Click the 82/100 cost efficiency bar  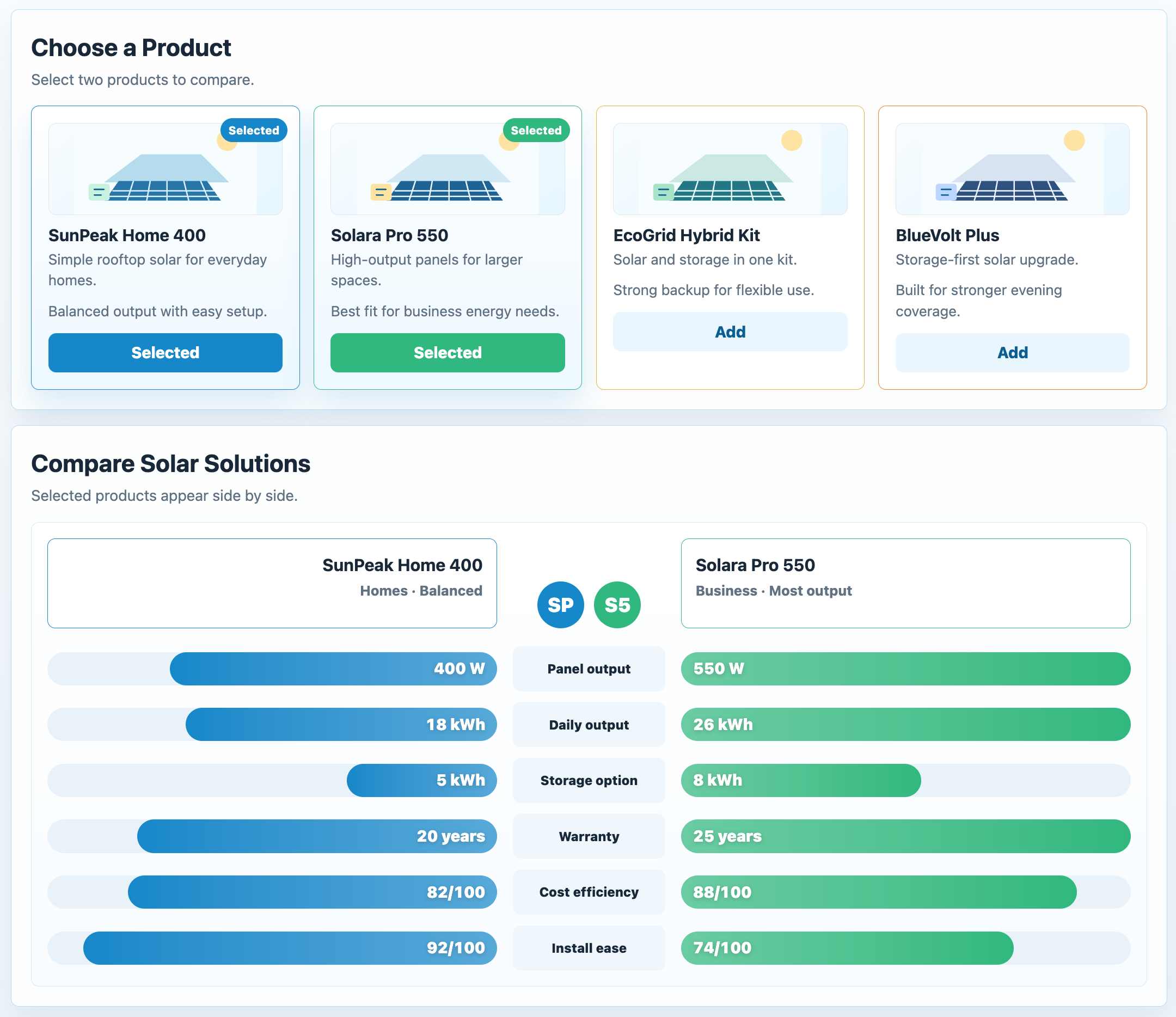312,892
